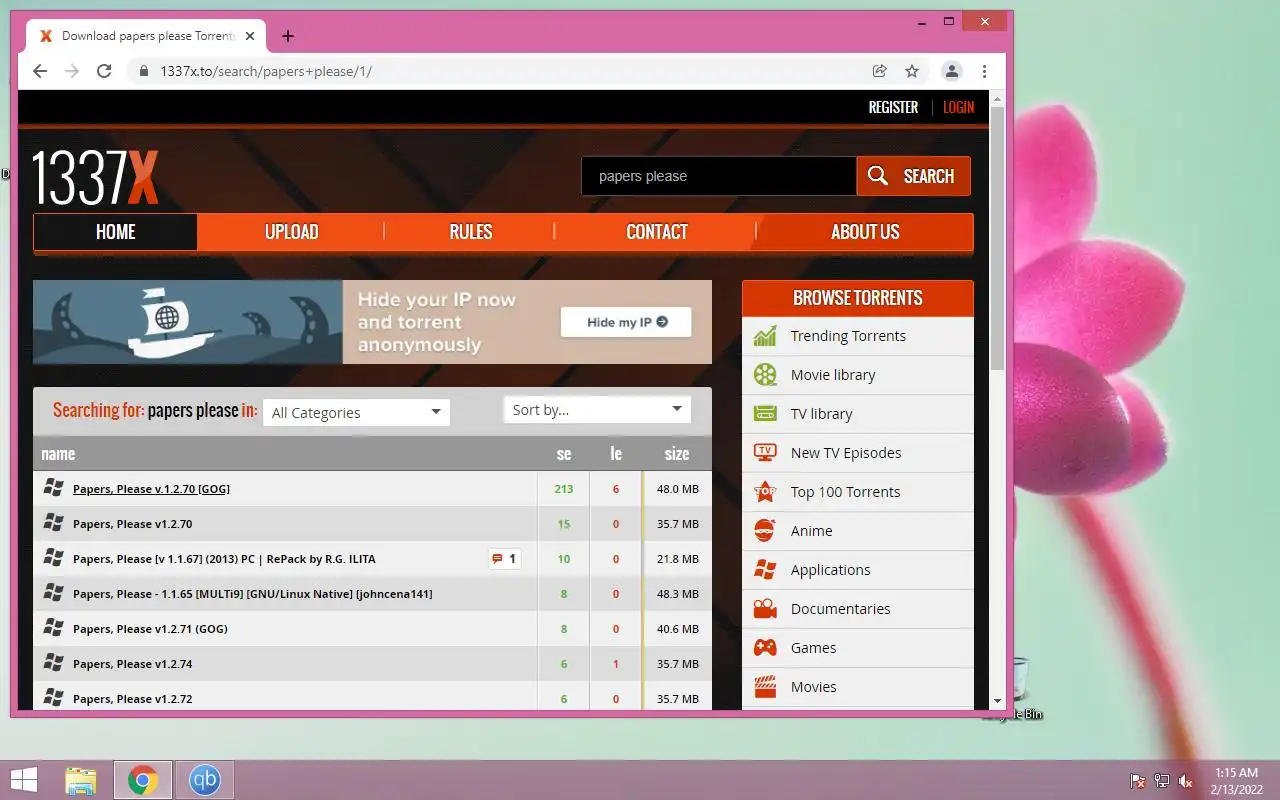
Task: Click the Movie library film reel icon
Action: pos(765,375)
